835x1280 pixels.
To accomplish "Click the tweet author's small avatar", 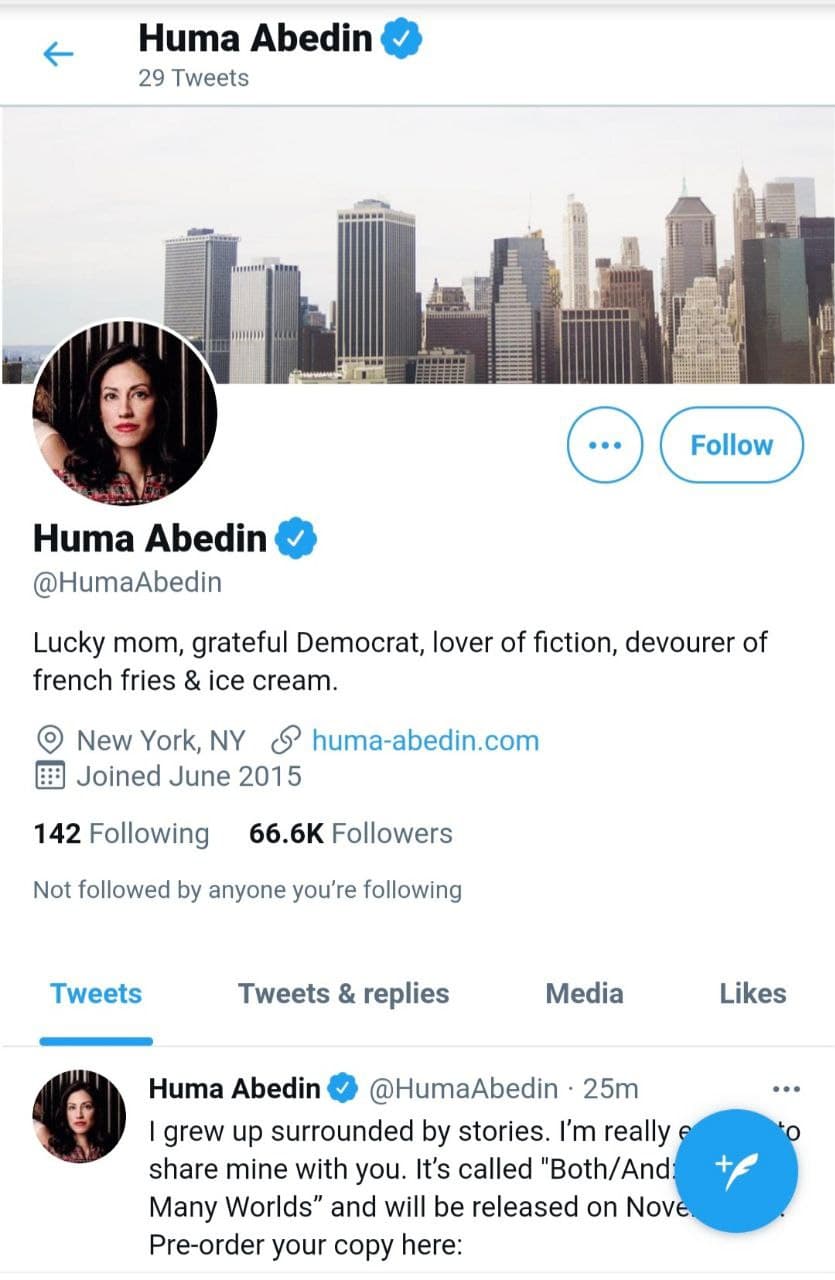I will (79, 1117).
